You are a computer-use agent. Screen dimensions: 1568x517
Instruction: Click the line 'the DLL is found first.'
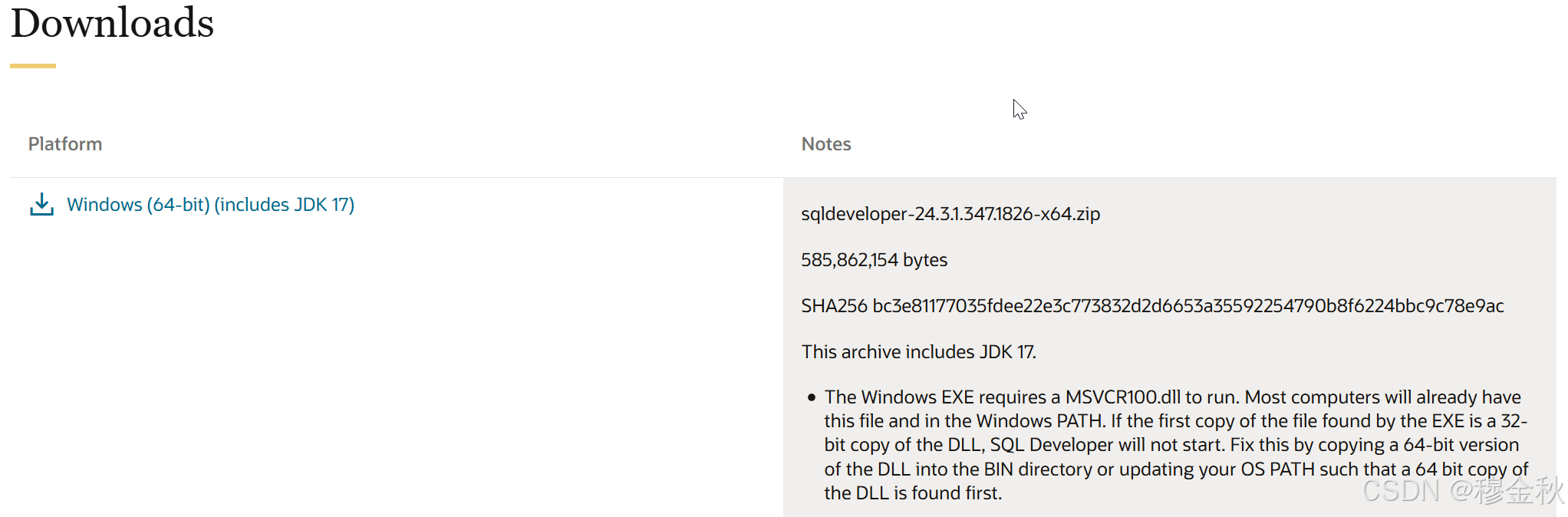913,493
